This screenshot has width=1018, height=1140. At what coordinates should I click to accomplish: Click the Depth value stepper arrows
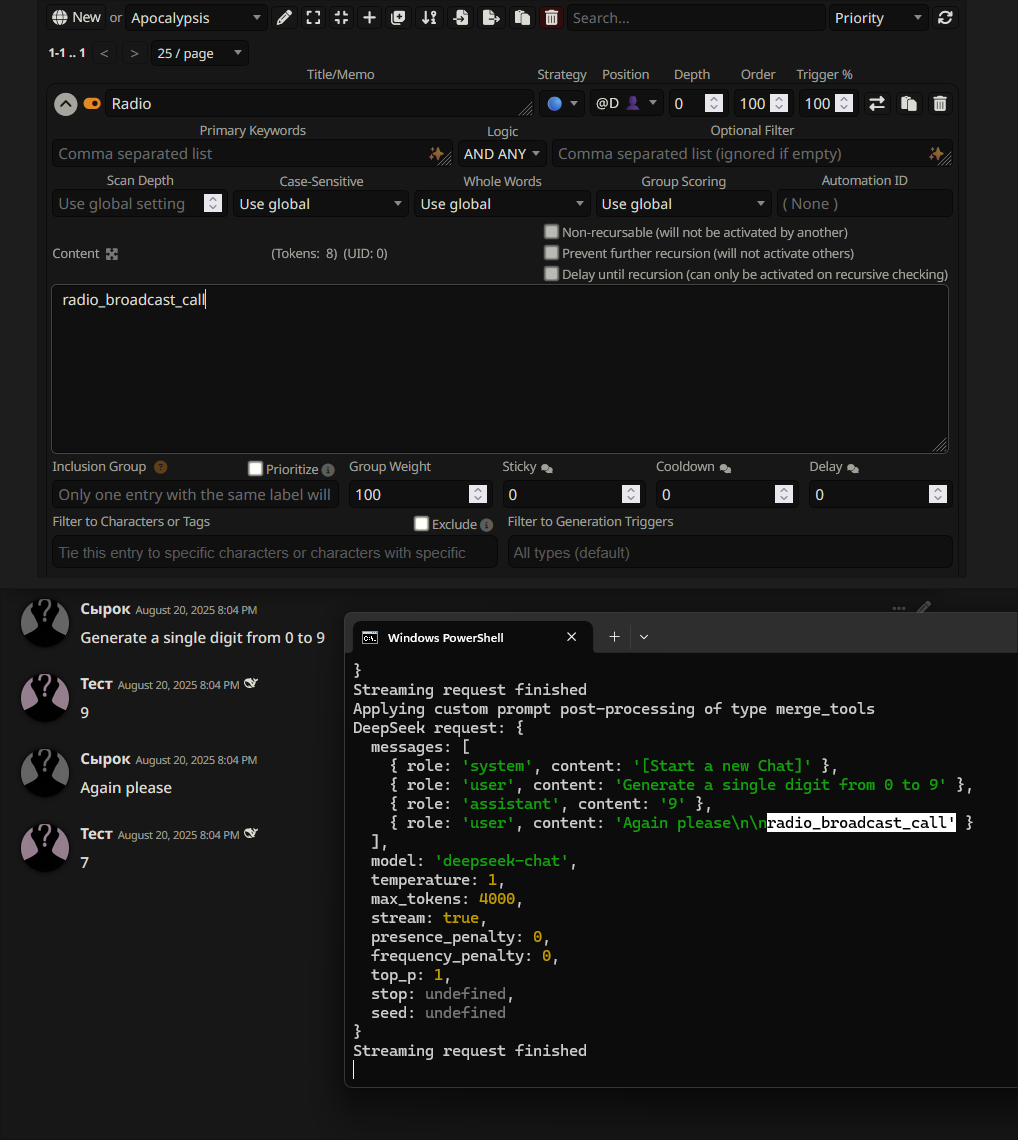(x=714, y=104)
